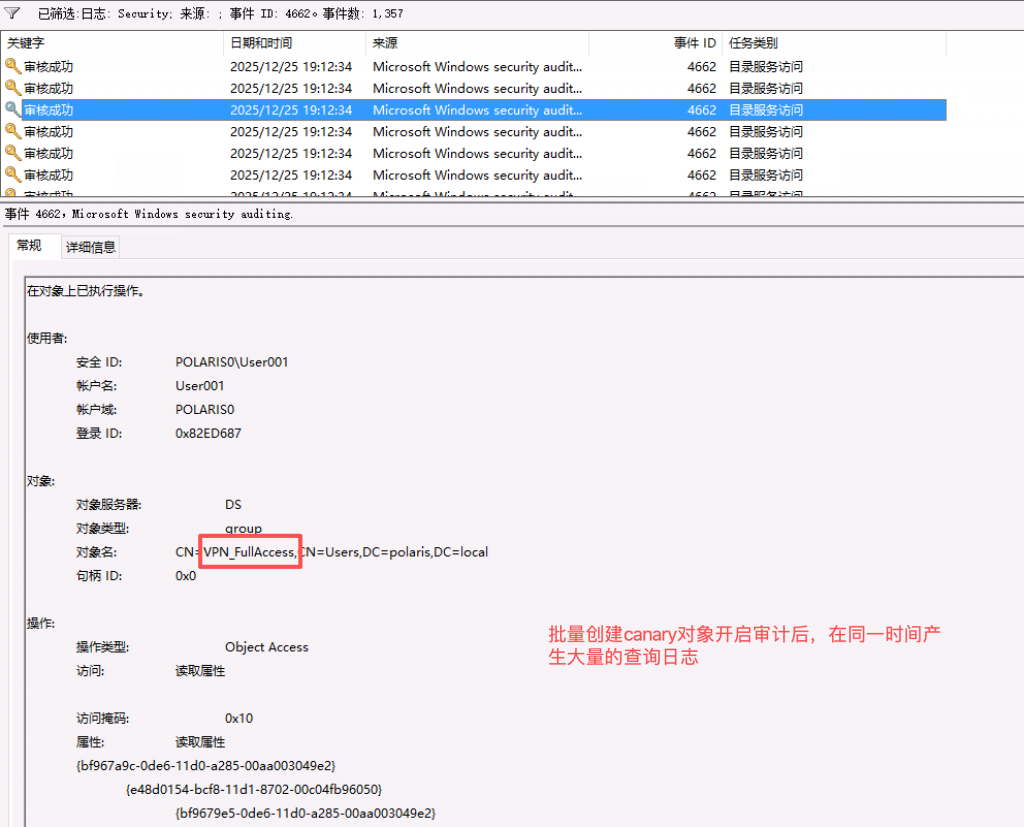This screenshot has height=827, width=1024.
Task: Click the key icon in the fifth event row
Action: (x=13, y=153)
